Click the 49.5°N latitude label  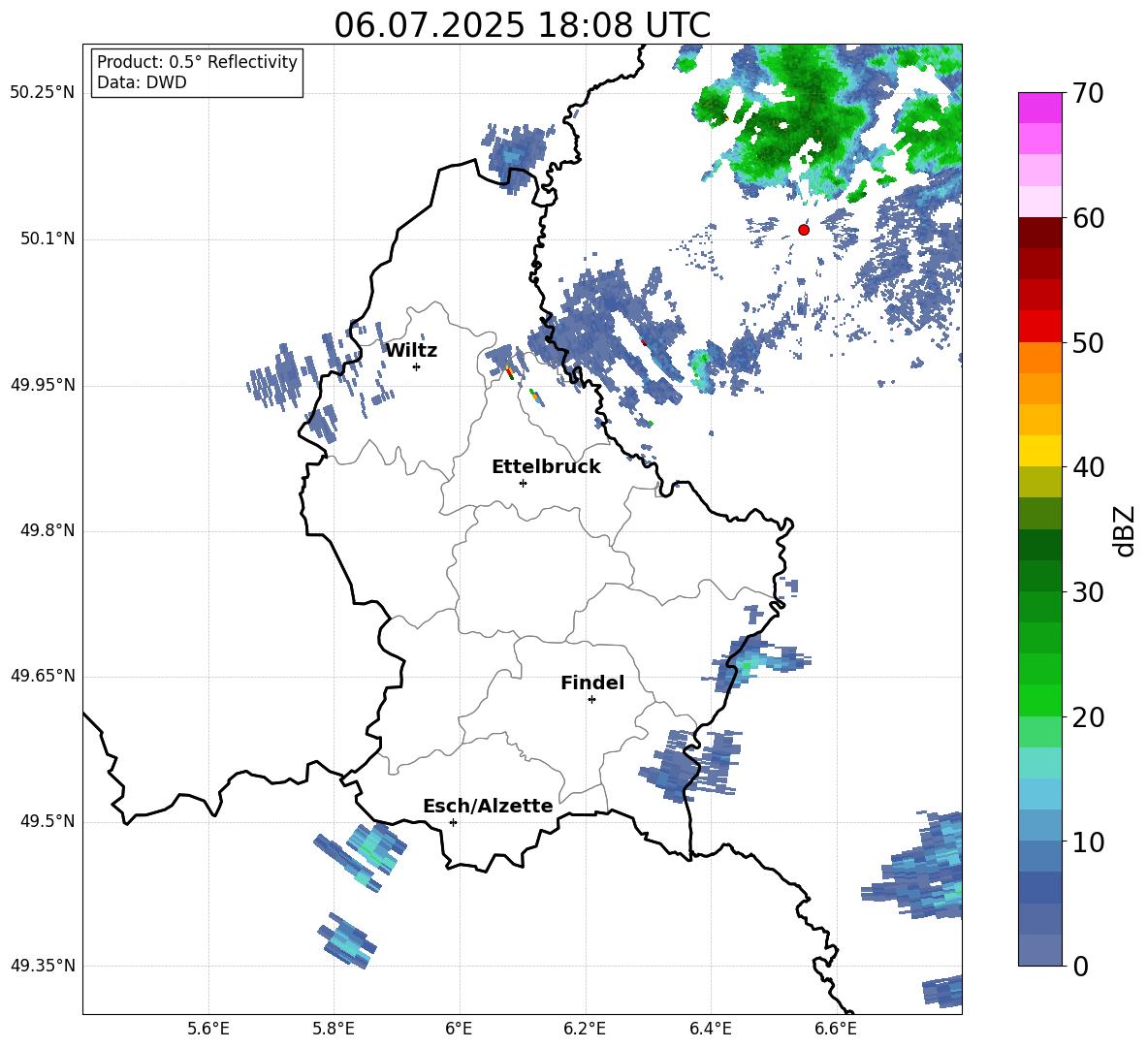click(47, 820)
